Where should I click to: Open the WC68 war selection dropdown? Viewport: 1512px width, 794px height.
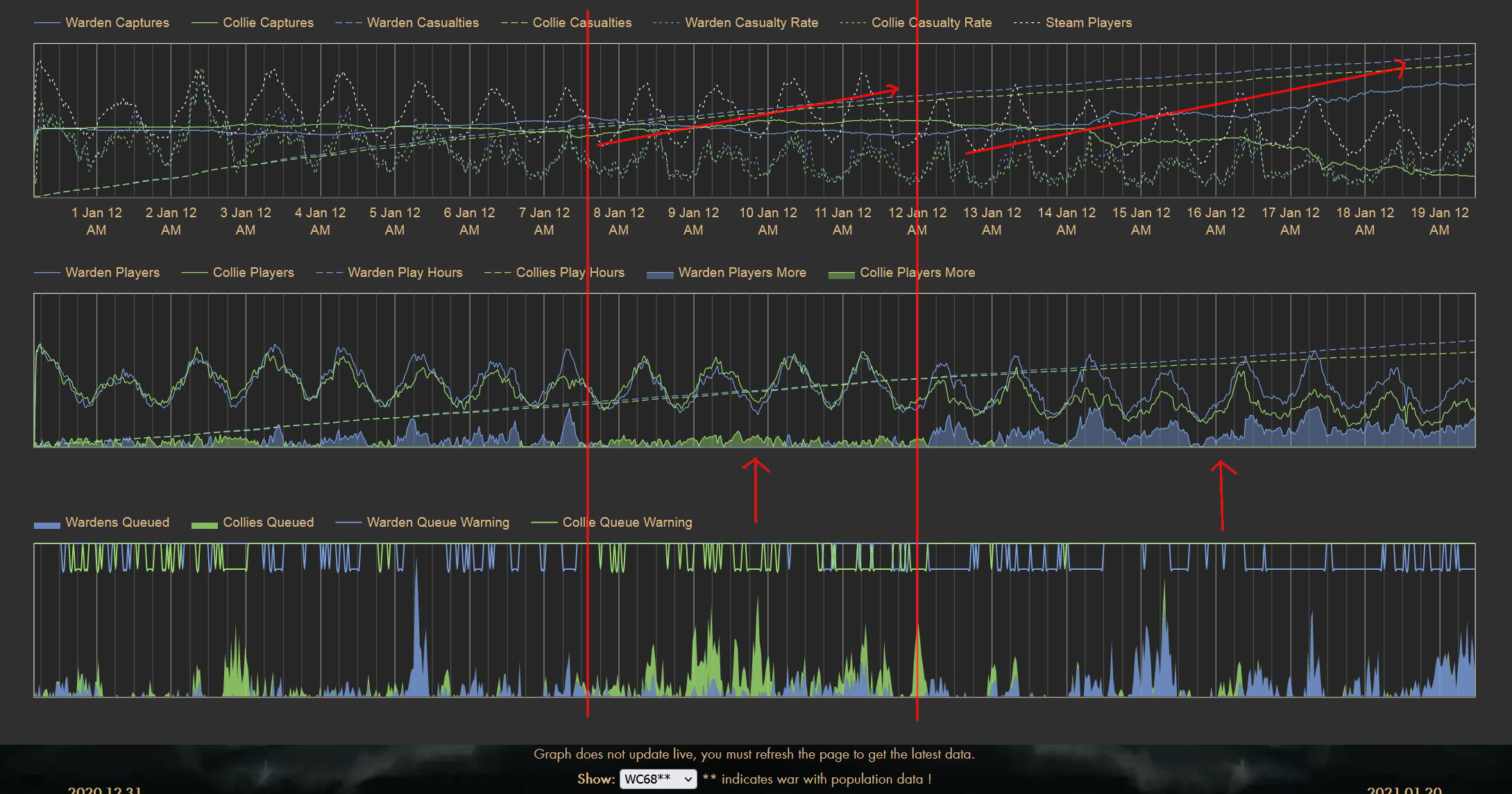click(x=657, y=779)
